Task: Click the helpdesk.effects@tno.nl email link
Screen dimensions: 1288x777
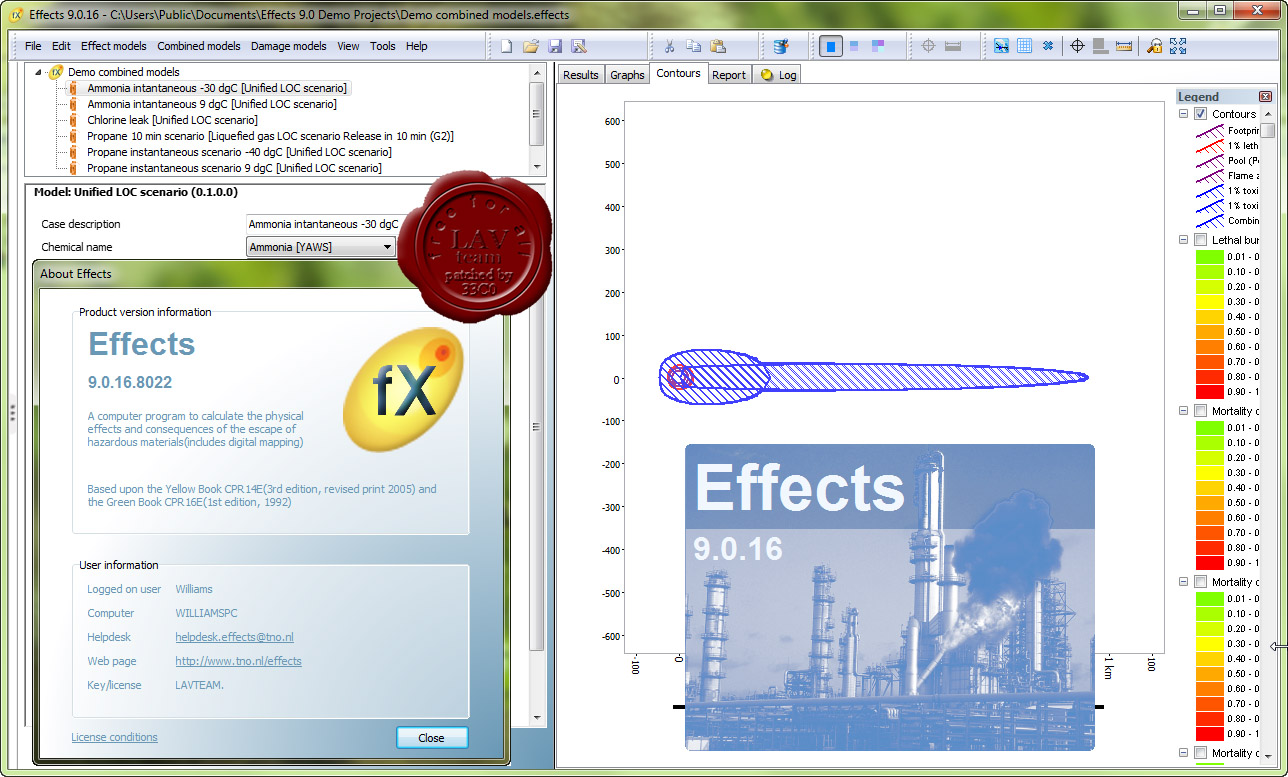Action: (234, 637)
